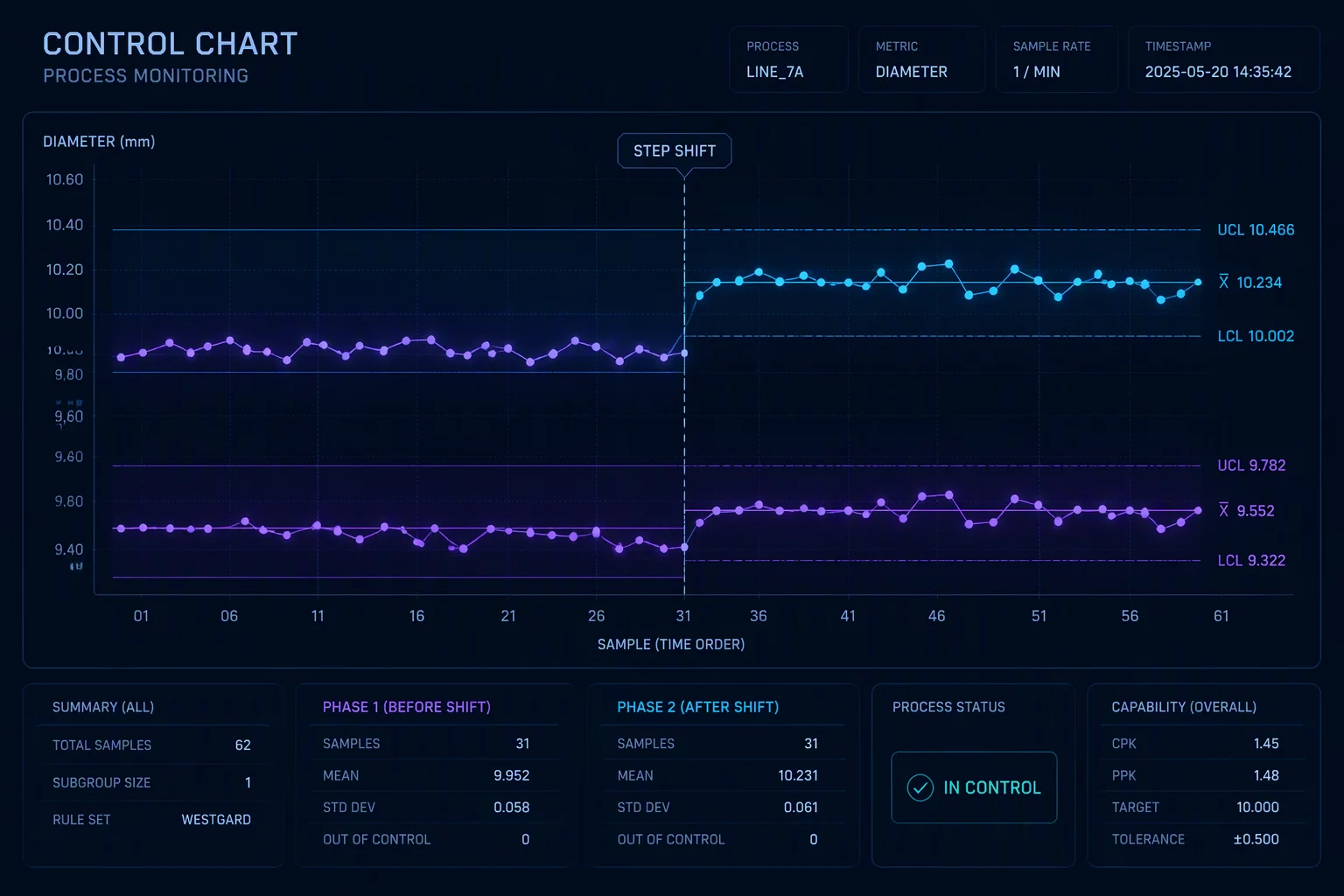Select Phase 2 std dev value 0.061
Screen dimensions: 1344x896
[801, 808]
